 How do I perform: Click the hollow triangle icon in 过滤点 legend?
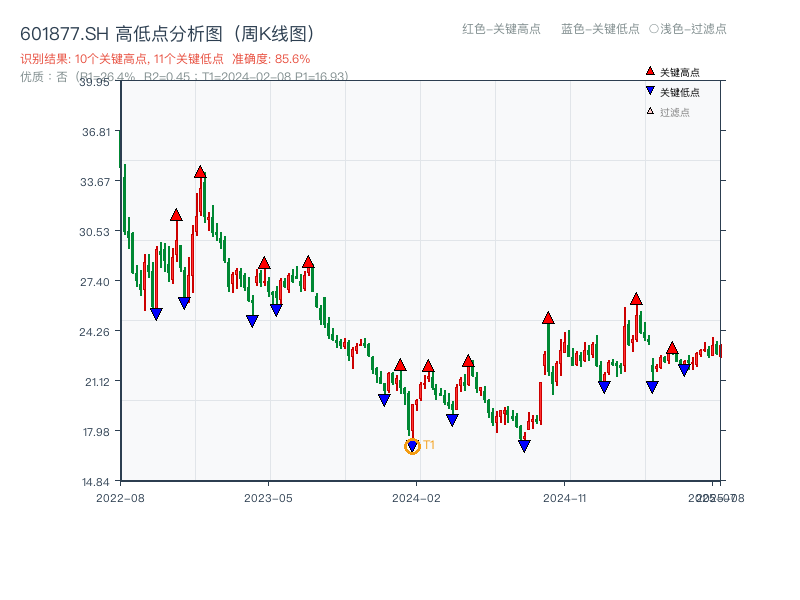(x=650, y=111)
